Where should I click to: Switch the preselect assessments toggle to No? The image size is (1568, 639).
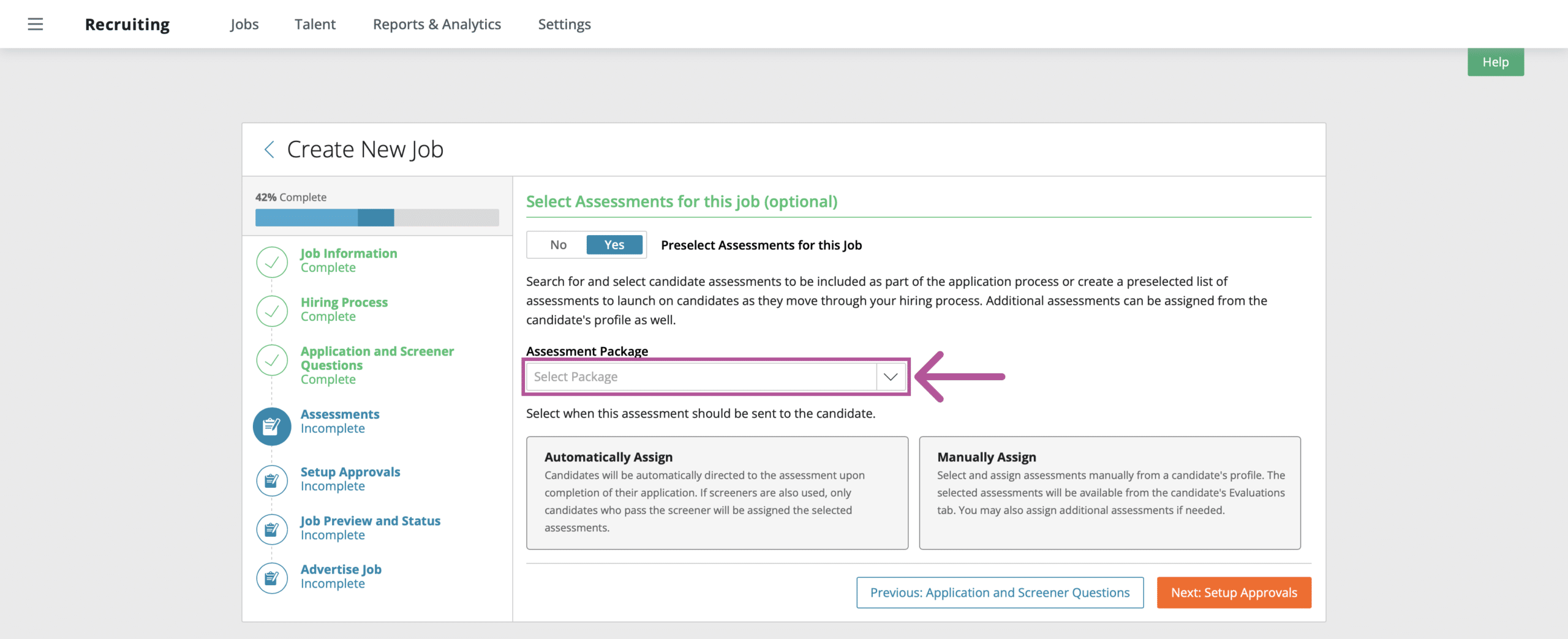coord(558,245)
